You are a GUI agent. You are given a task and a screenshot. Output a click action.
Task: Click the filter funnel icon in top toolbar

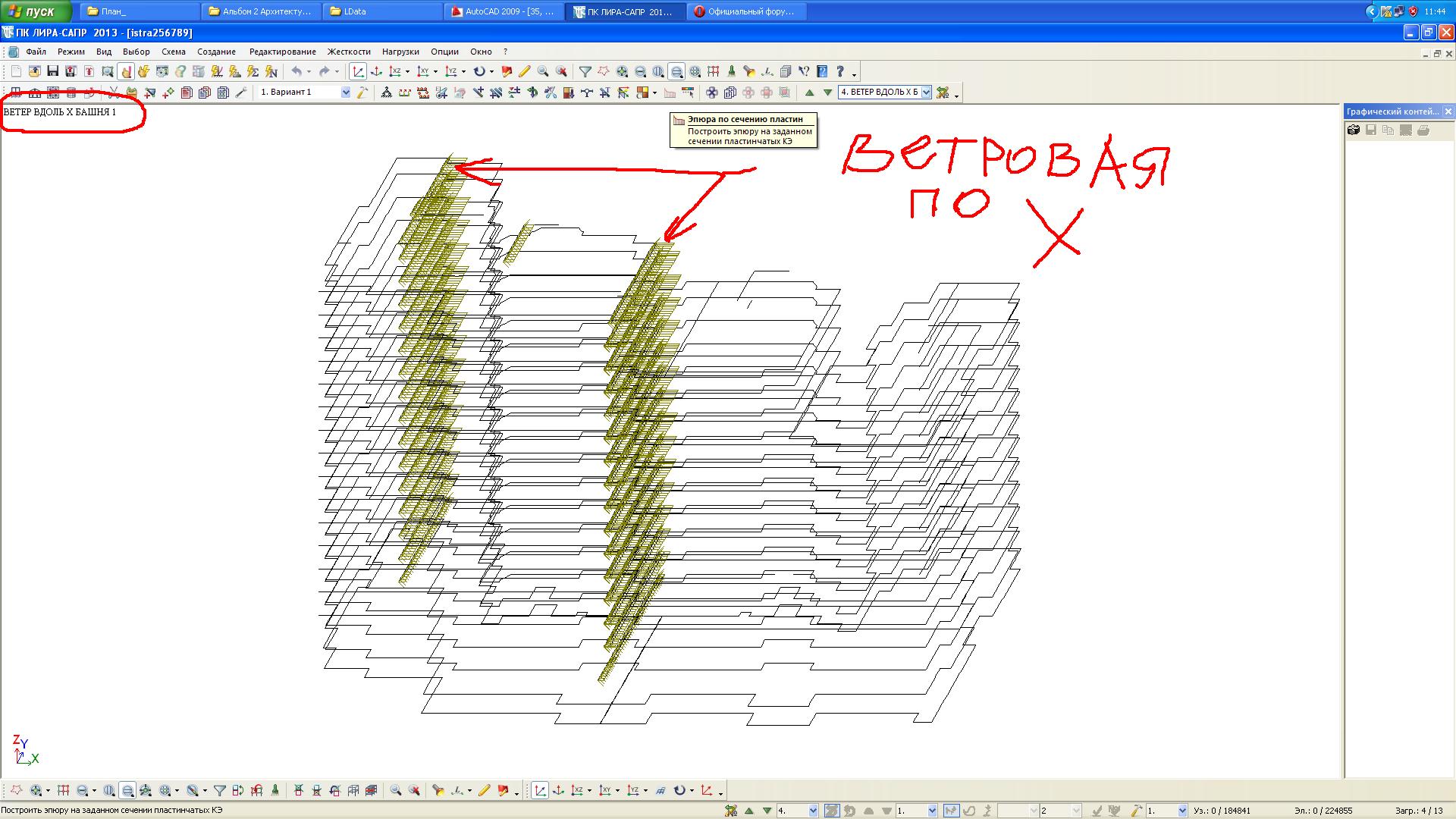point(585,71)
